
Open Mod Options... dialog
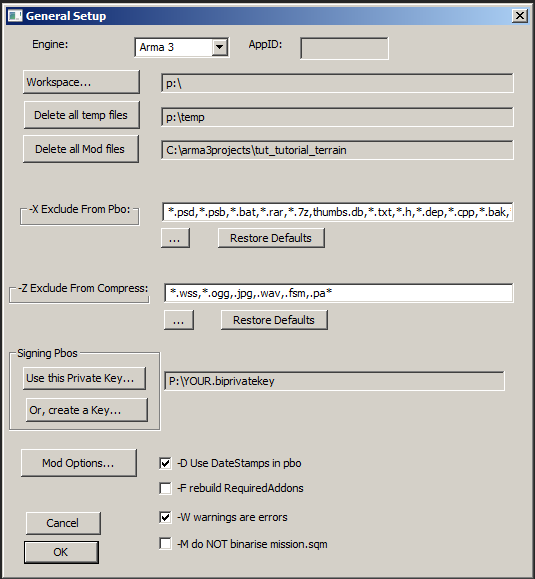point(79,463)
